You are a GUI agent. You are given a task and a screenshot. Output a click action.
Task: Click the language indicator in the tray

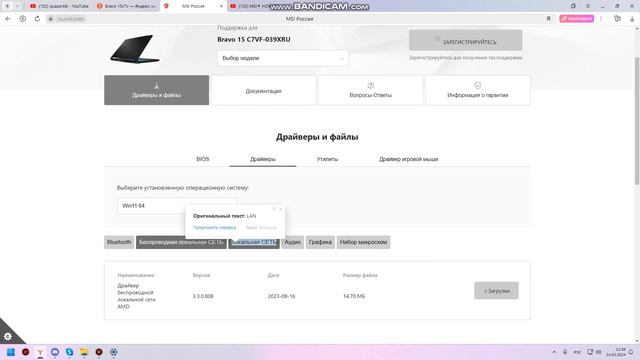click(577, 352)
